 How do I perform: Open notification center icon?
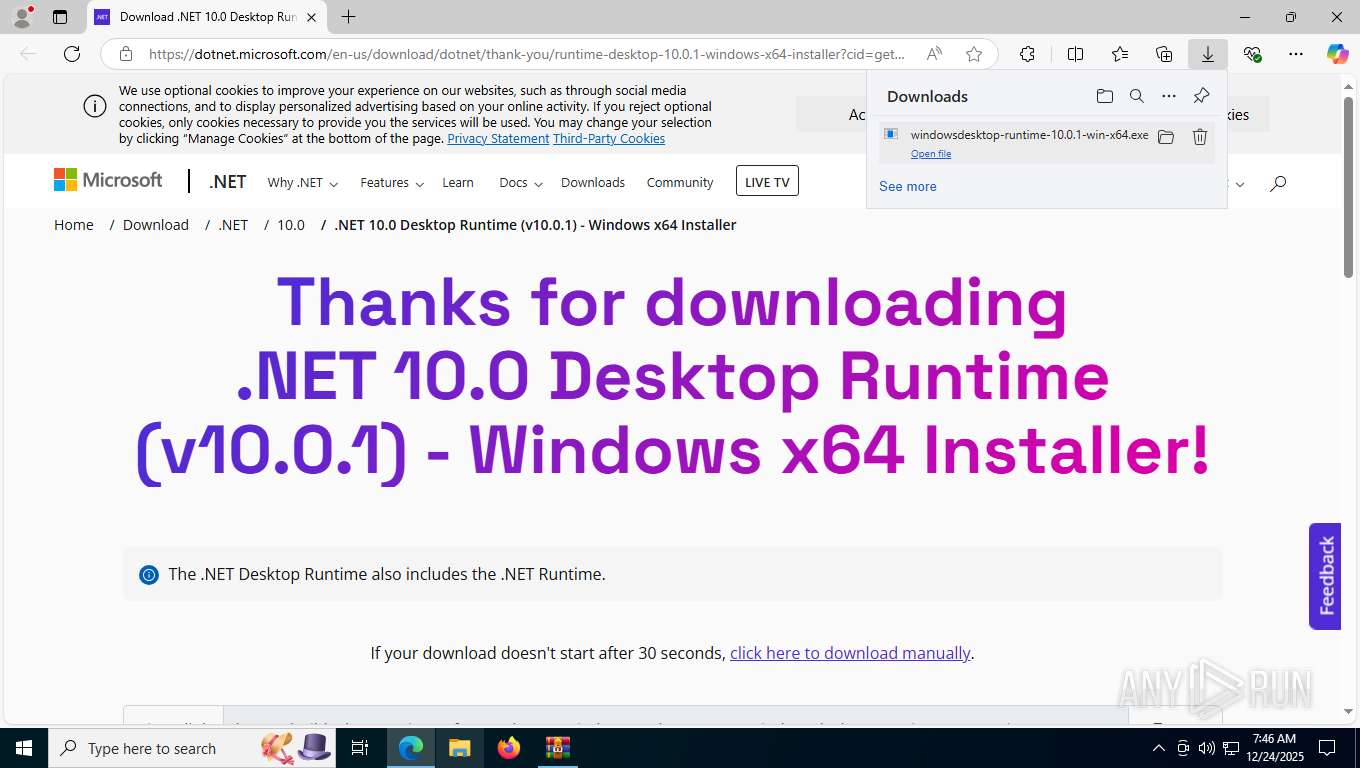[x=1327, y=748]
